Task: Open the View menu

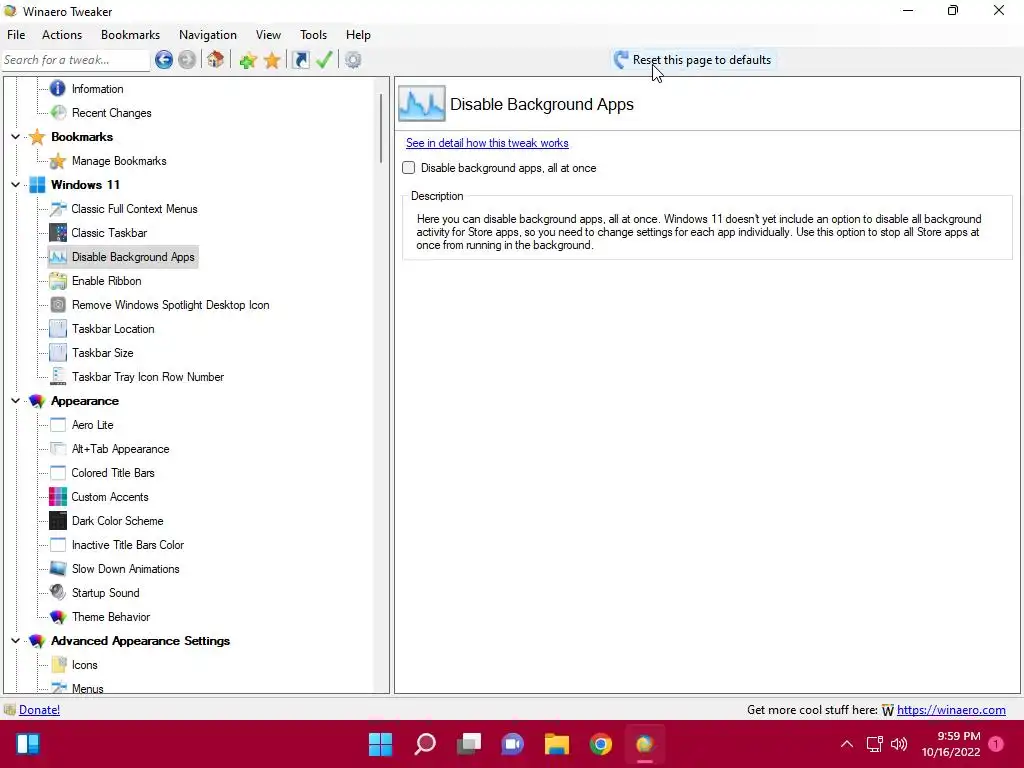Action: coord(268,35)
